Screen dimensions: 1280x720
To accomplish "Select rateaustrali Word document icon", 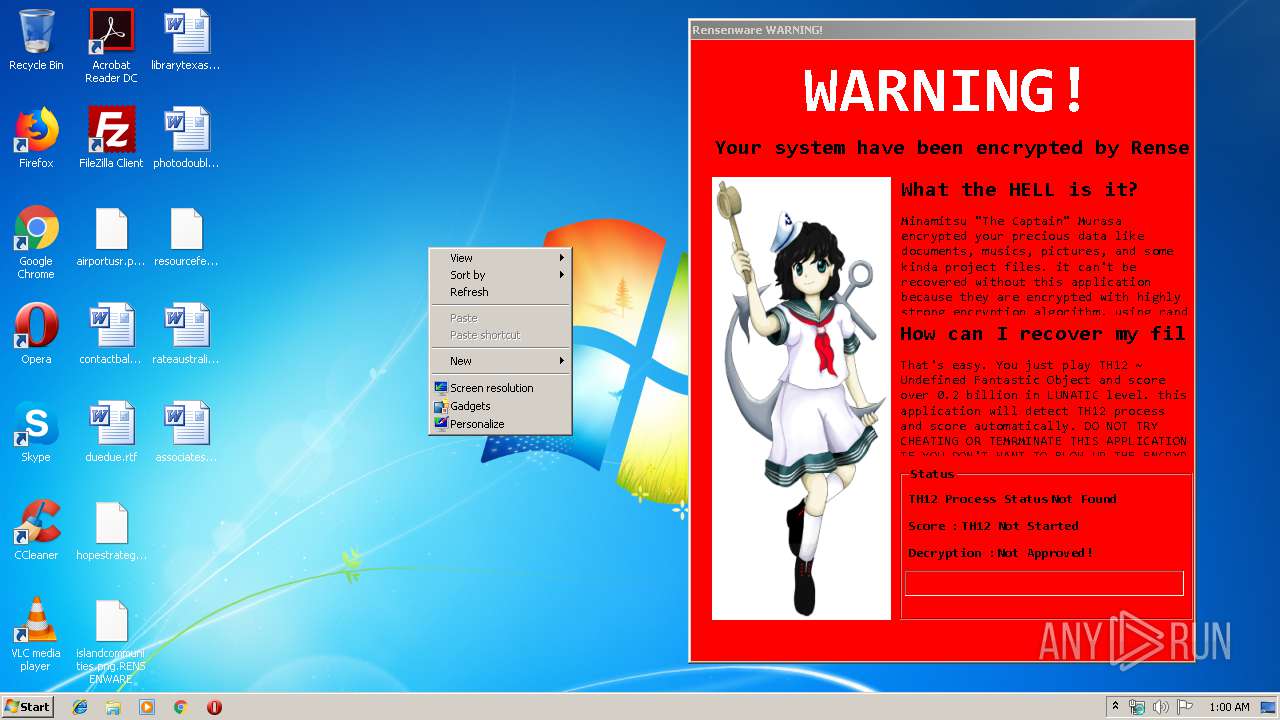I will coord(186,334).
